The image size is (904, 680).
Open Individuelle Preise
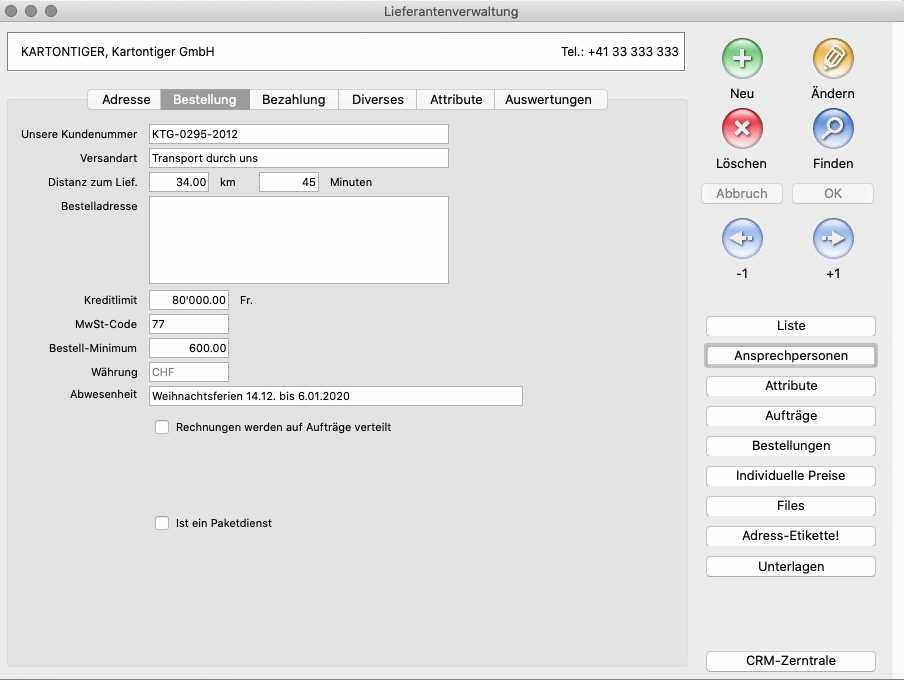tap(791, 476)
